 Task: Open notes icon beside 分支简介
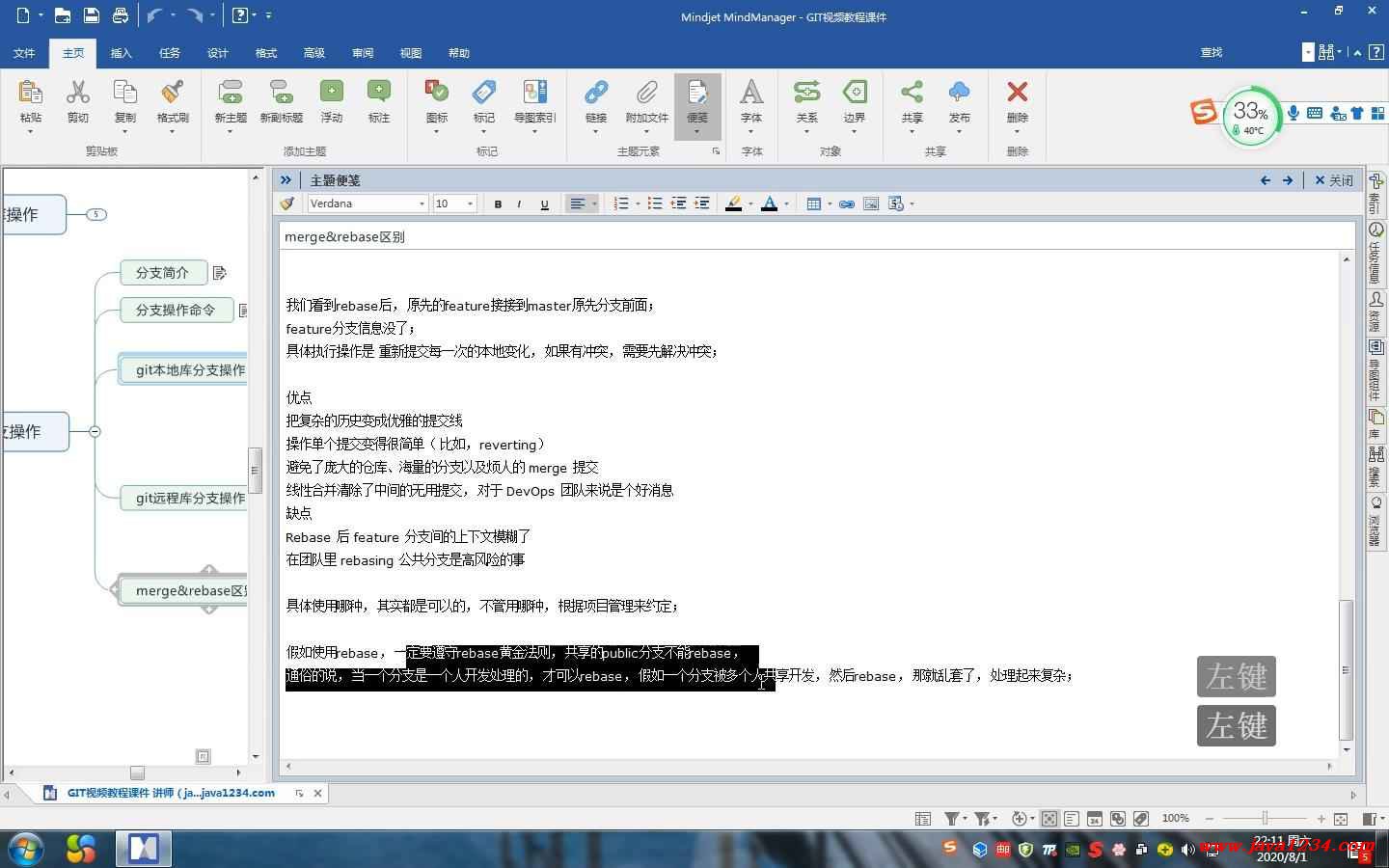219,273
